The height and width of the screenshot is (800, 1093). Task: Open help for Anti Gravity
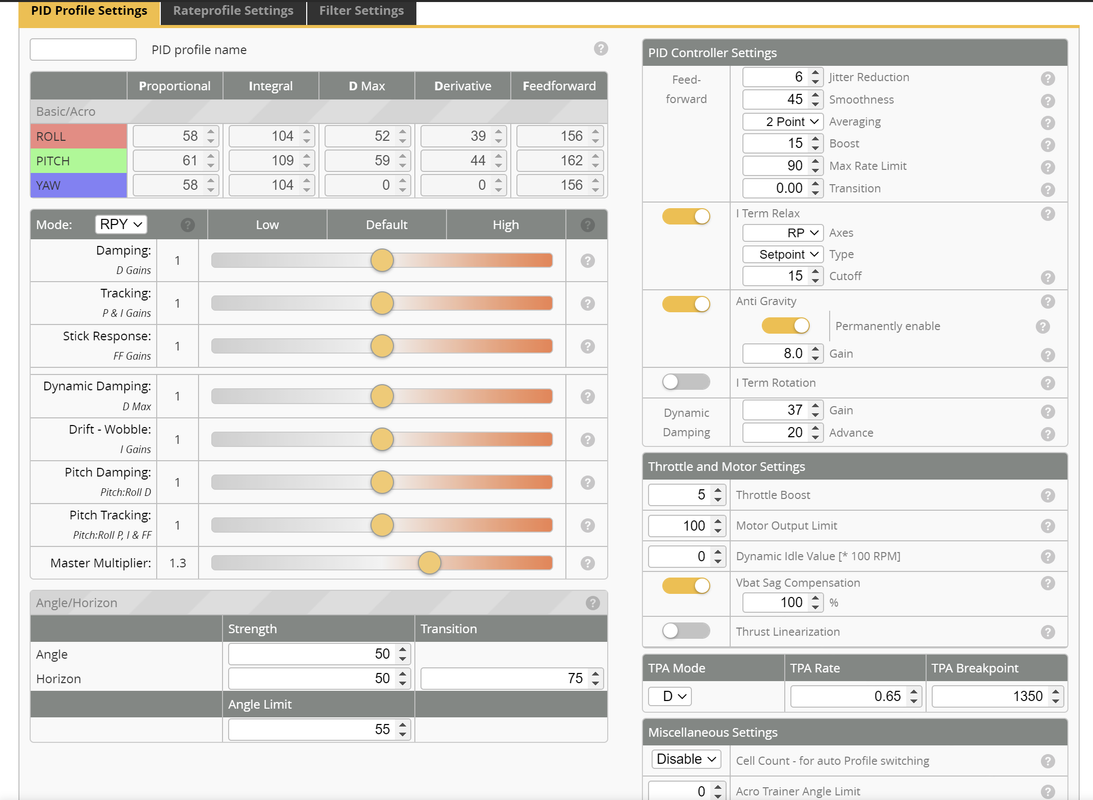pyautogui.click(x=1048, y=302)
